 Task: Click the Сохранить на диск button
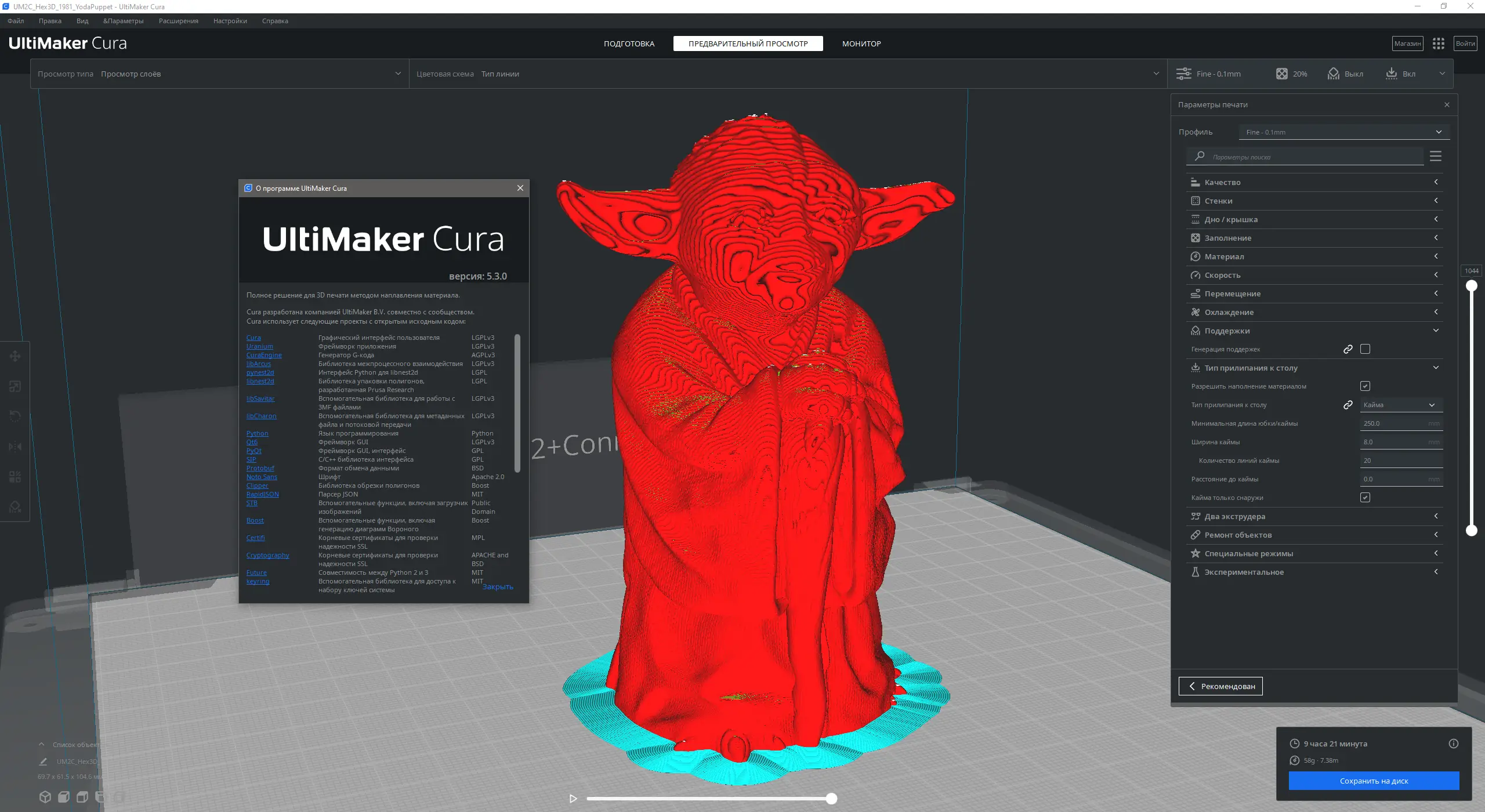pyautogui.click(x=1374, y=781)
